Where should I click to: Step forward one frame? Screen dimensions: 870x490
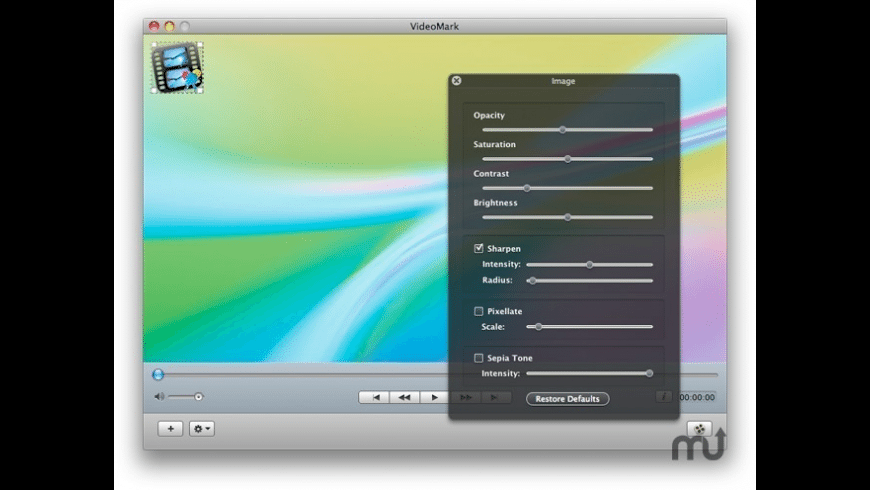(494, 397)
